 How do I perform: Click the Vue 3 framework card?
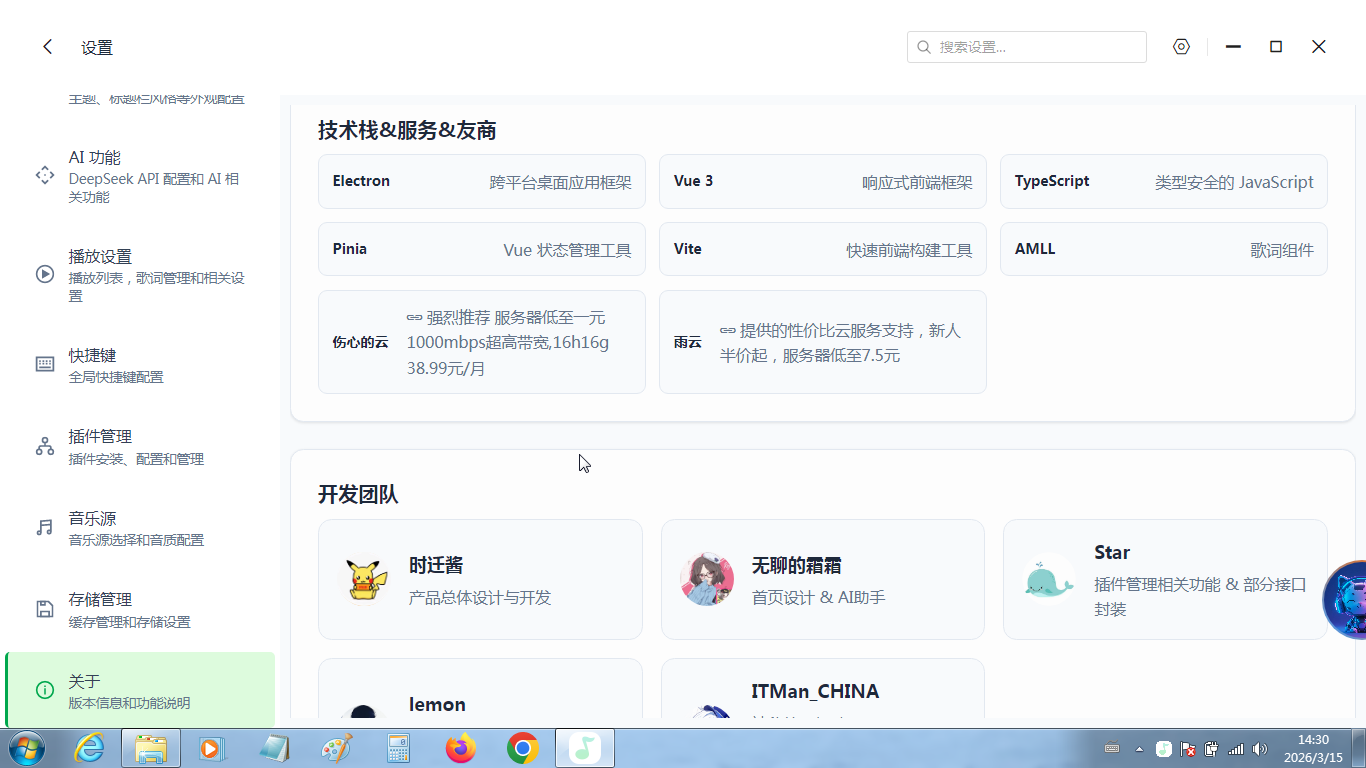pyautogui.click(x=822, y=182)
